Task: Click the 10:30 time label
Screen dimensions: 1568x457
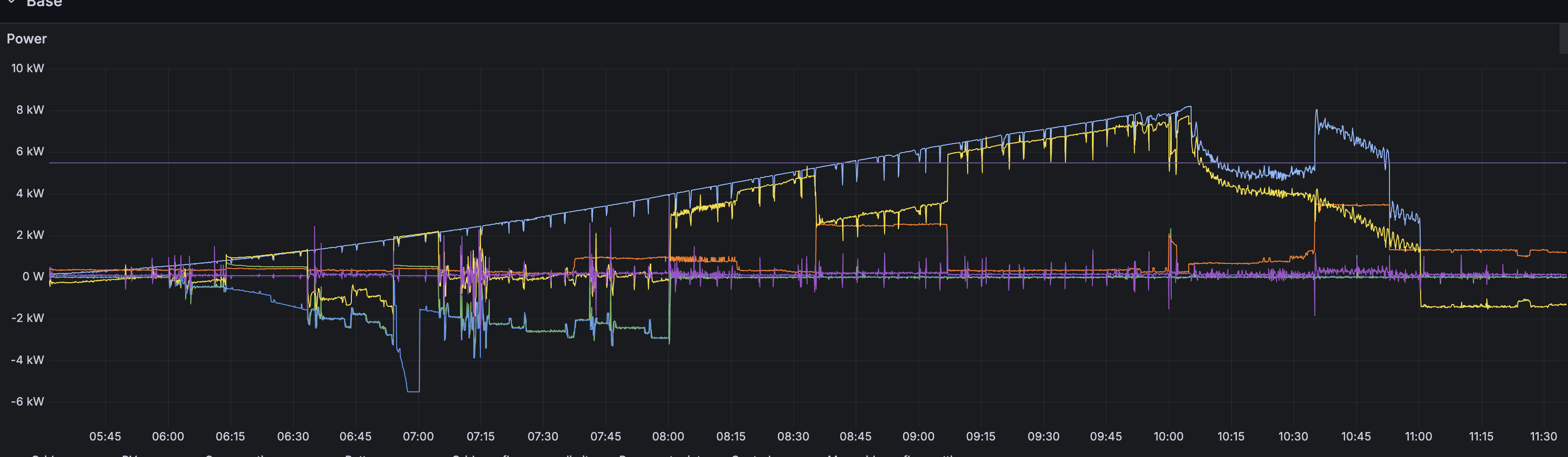Action: tap(1294, 436)
